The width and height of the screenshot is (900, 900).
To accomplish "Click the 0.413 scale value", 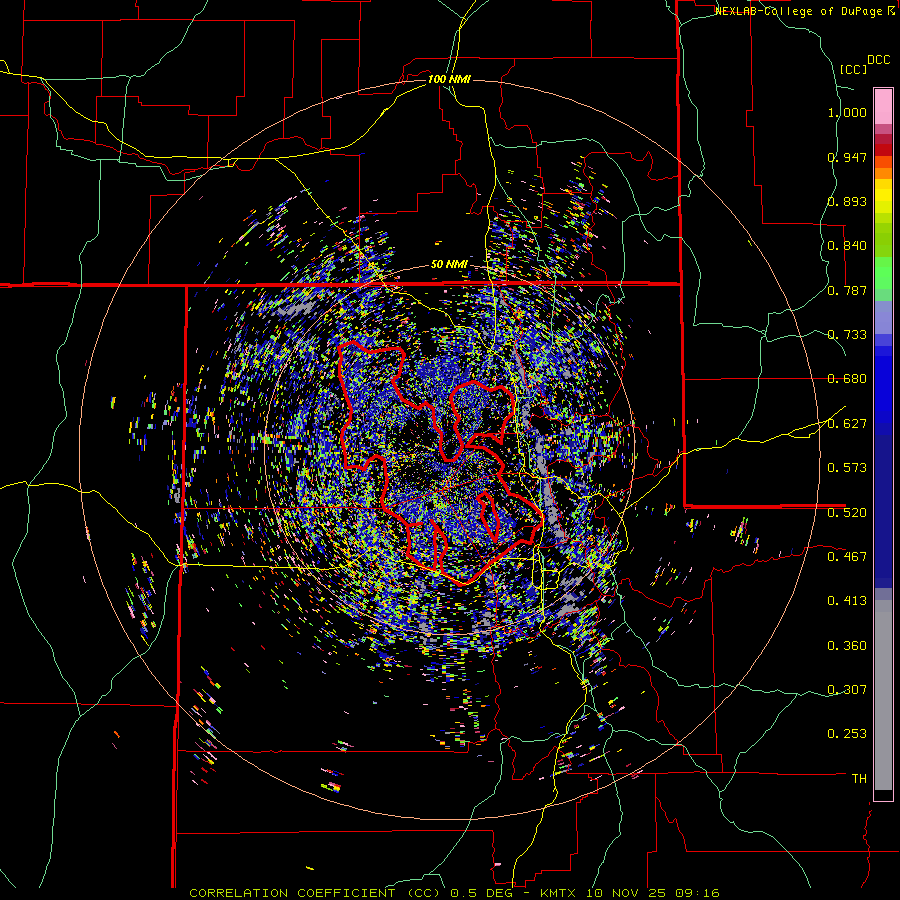I will pos(847,601).
